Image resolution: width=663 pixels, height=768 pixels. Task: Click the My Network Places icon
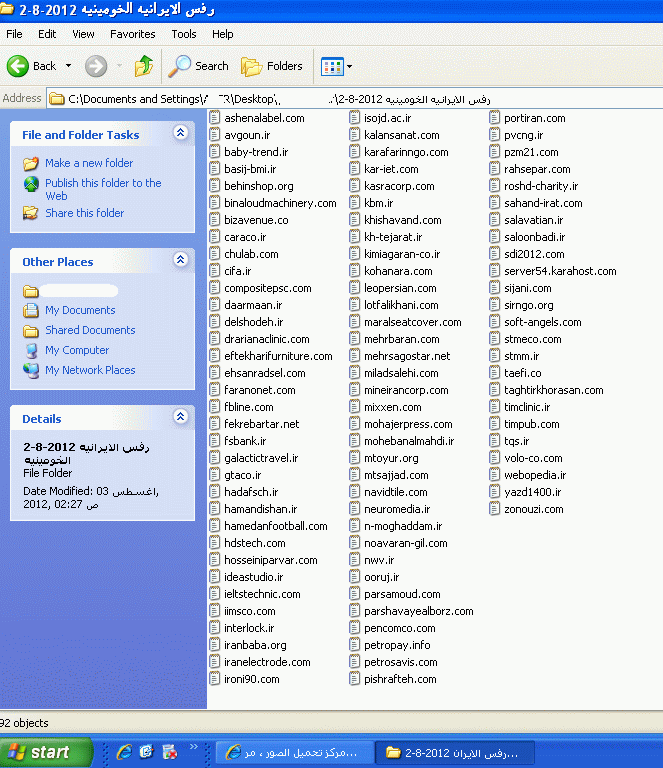[31, 370]
